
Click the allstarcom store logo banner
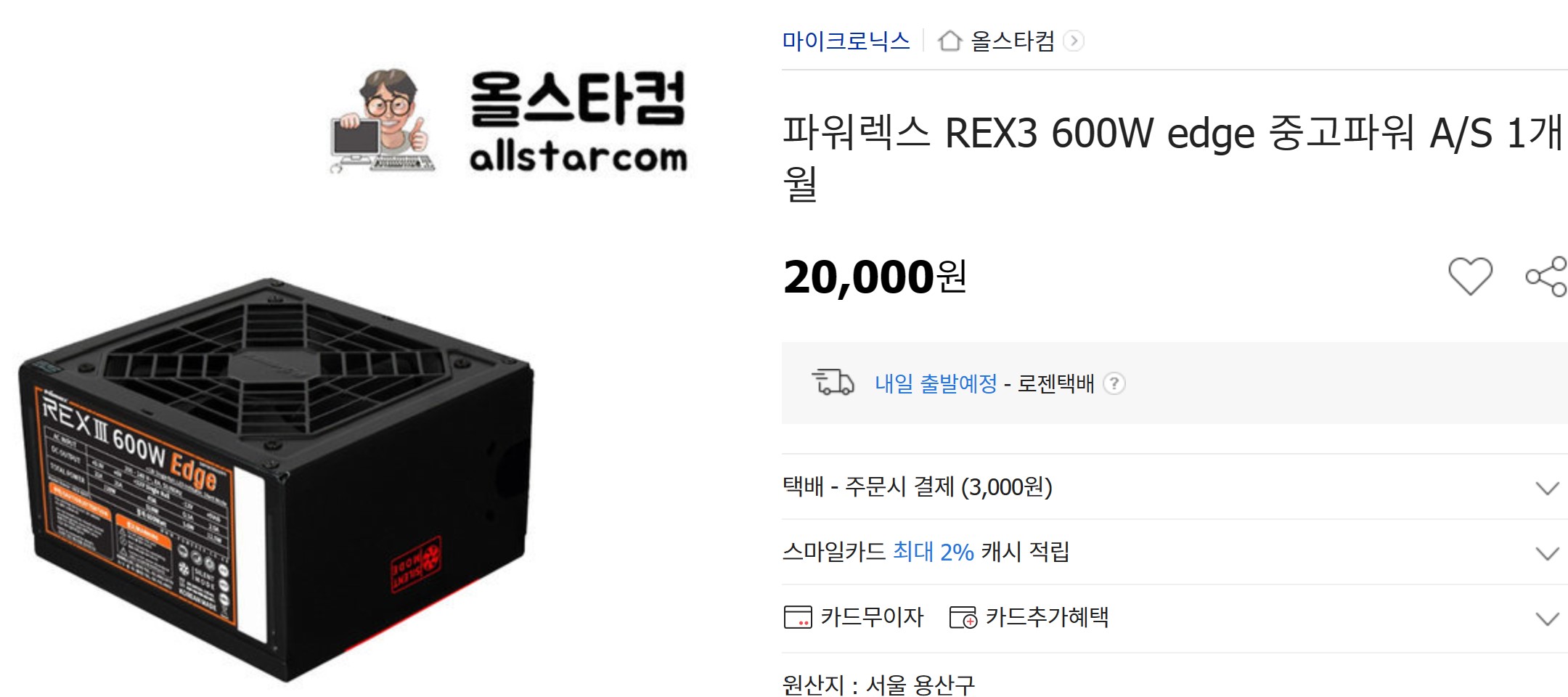(x=508, y=121)
